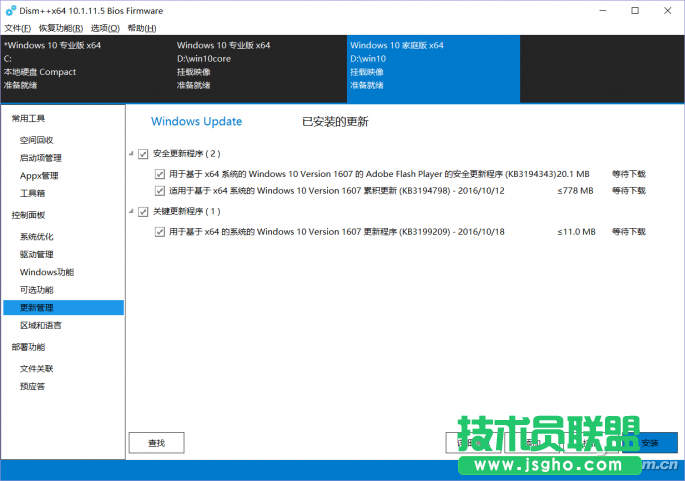Viewport: 685px width, 481px height.
Task: Uncheck the 安全更新程序 (2) group checkbox
Action: pyautogui.click(x=144, y=154)
